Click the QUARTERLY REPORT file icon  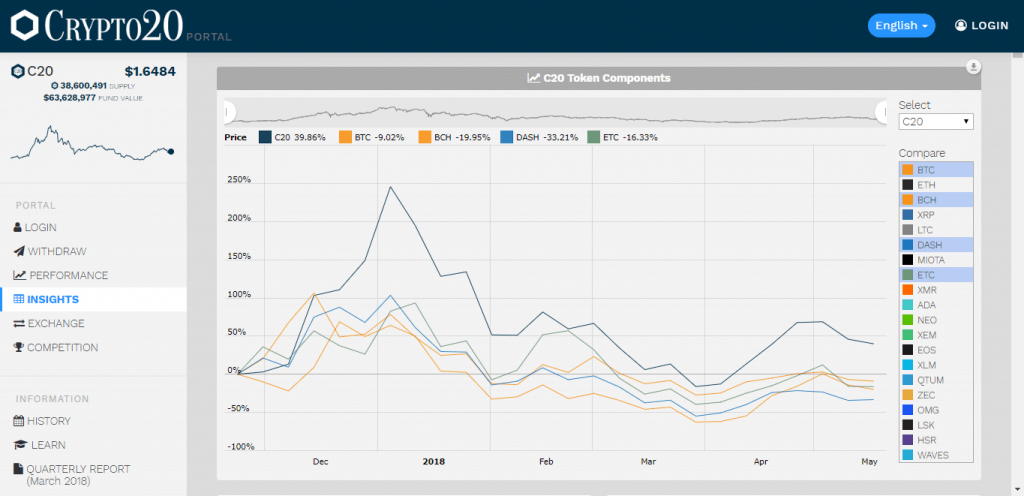coord(18,469)
